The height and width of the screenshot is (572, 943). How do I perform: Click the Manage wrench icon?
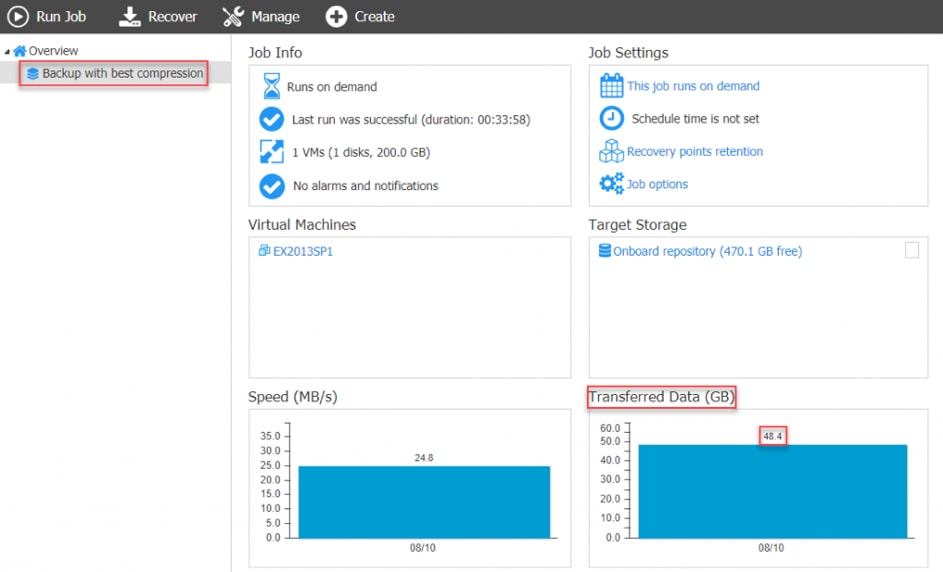[233, 16]
